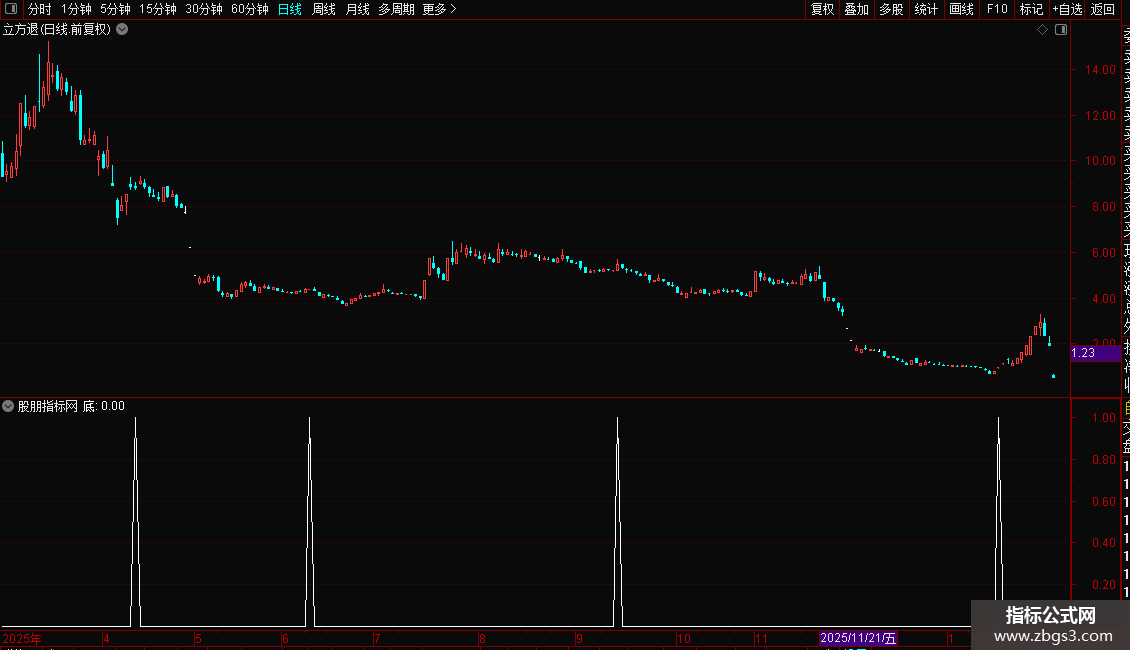
Task: Add stock via +自选 button
Action: (1067, 9)
